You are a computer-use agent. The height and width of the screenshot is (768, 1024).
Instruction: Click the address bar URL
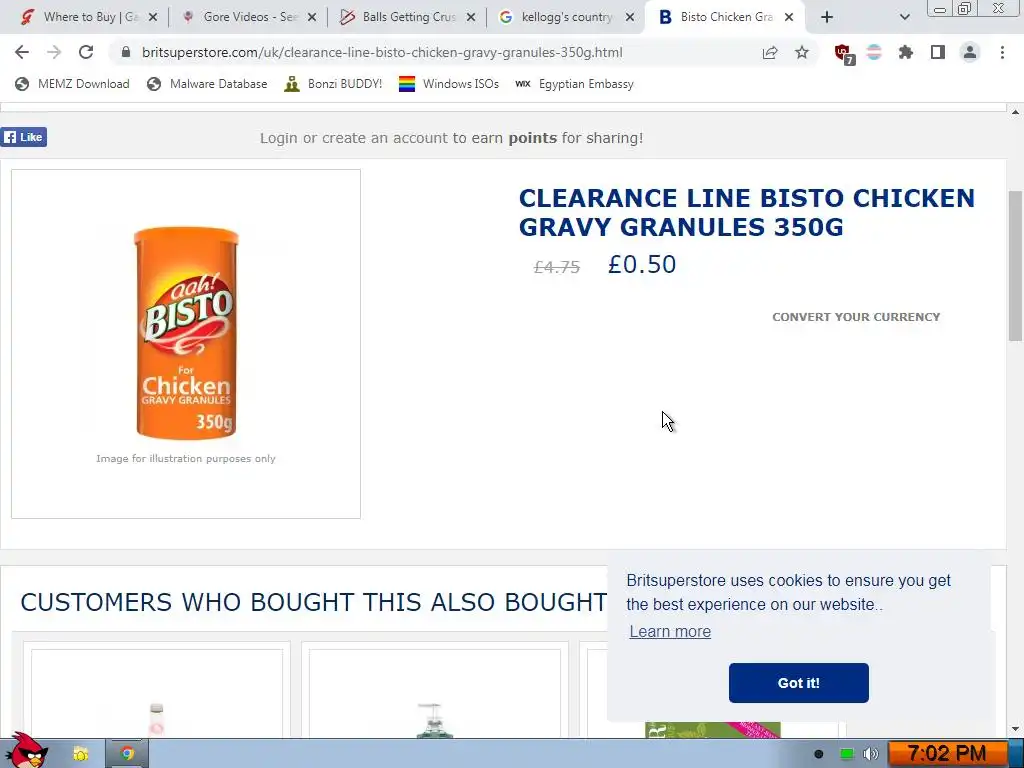coord(382,52)
